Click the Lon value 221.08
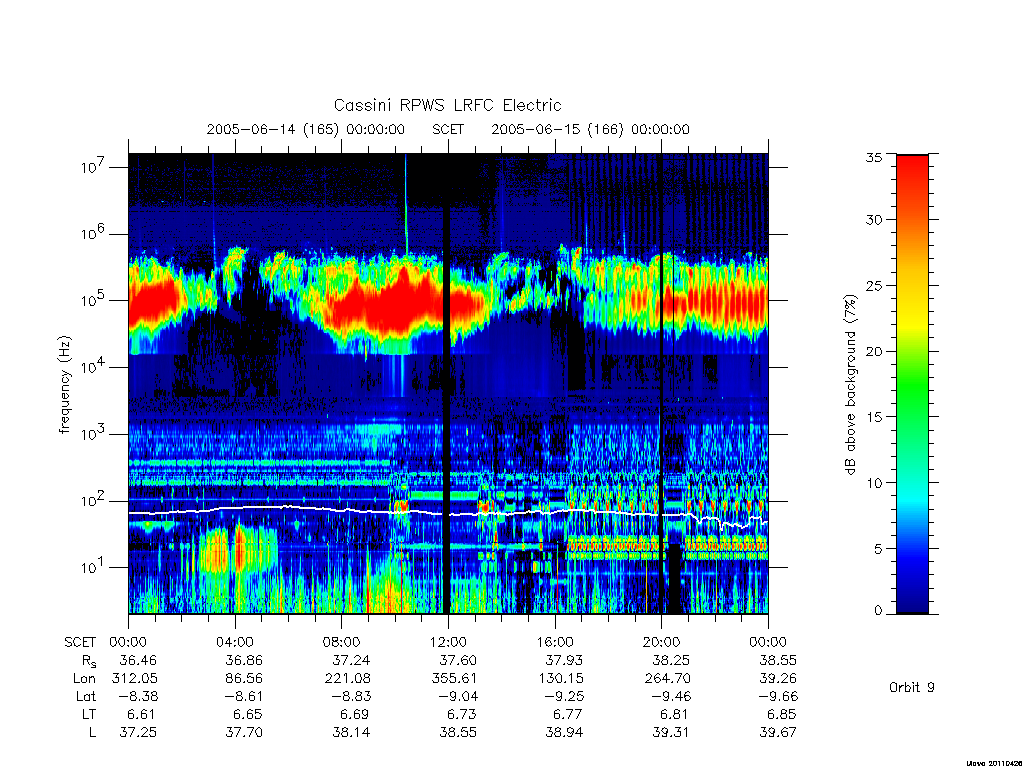 pos(346,679)
